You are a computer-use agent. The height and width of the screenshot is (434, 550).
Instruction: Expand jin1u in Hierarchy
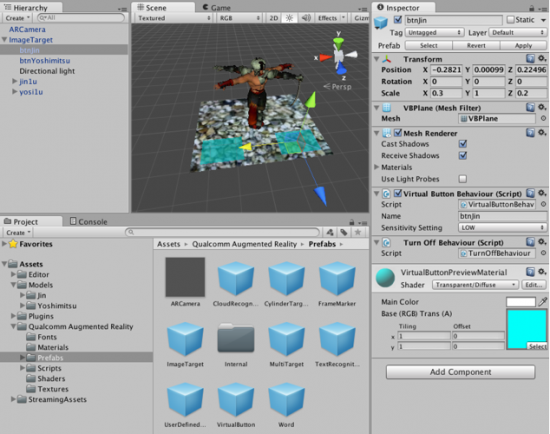[14, 81]
